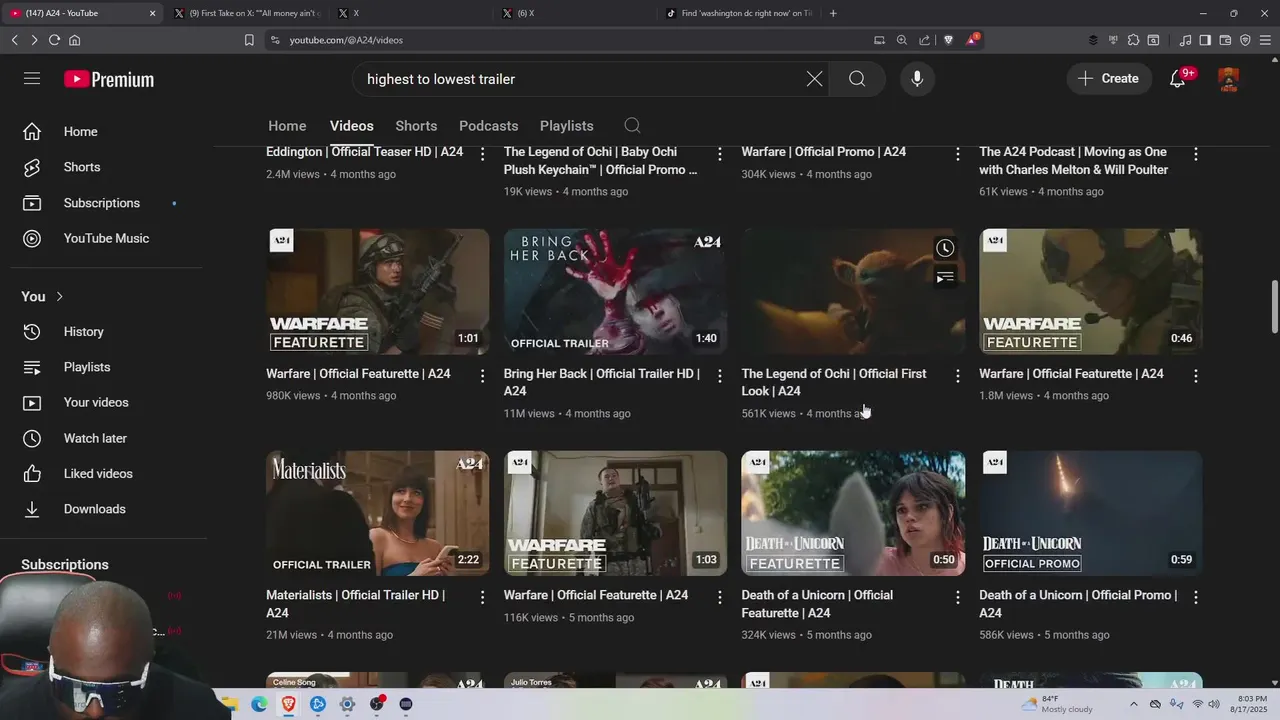
Task: Open the Bring Her Back trailer thumbnail
Action: pyautogui.click(x=615, y=291)
